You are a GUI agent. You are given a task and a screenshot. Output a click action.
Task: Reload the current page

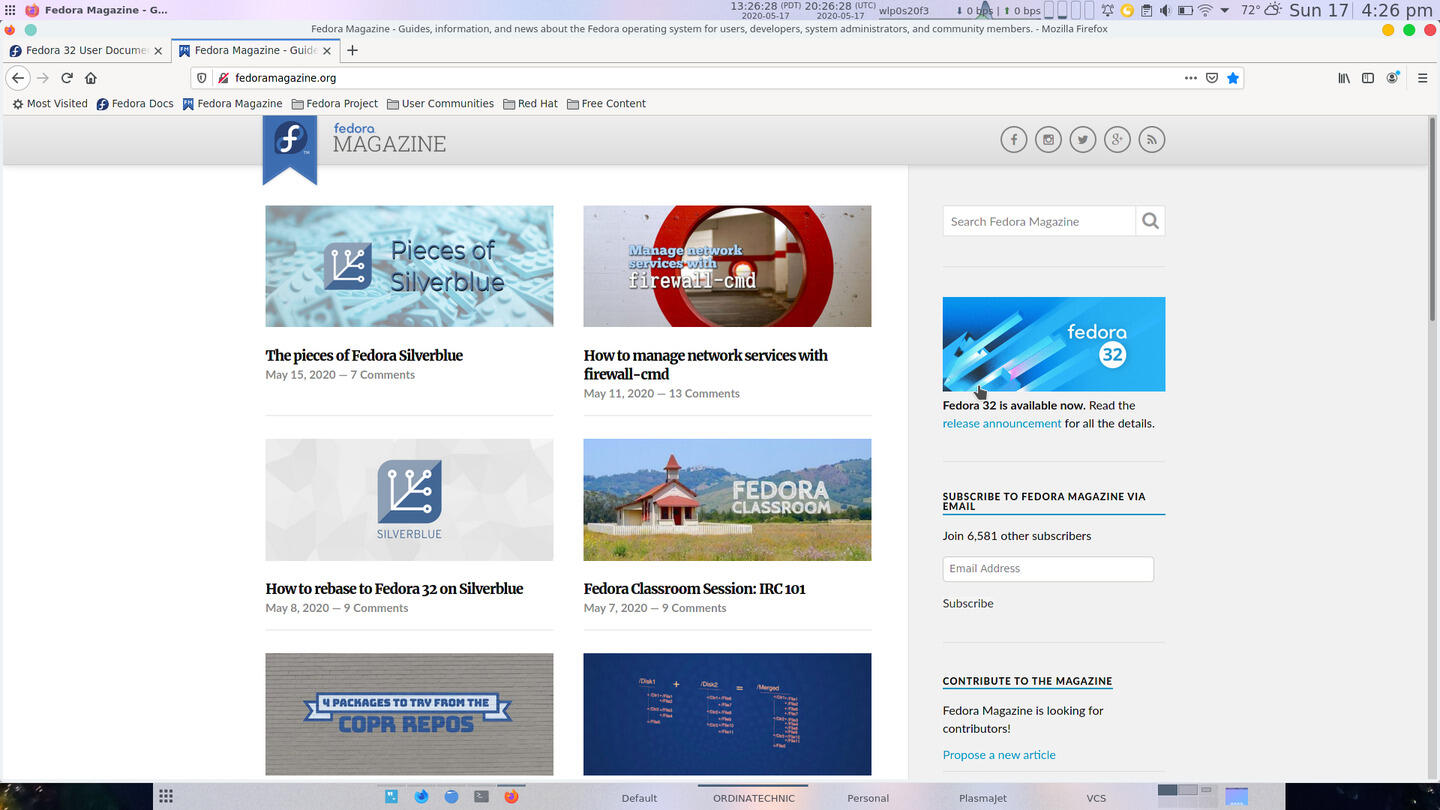point(67,78)
